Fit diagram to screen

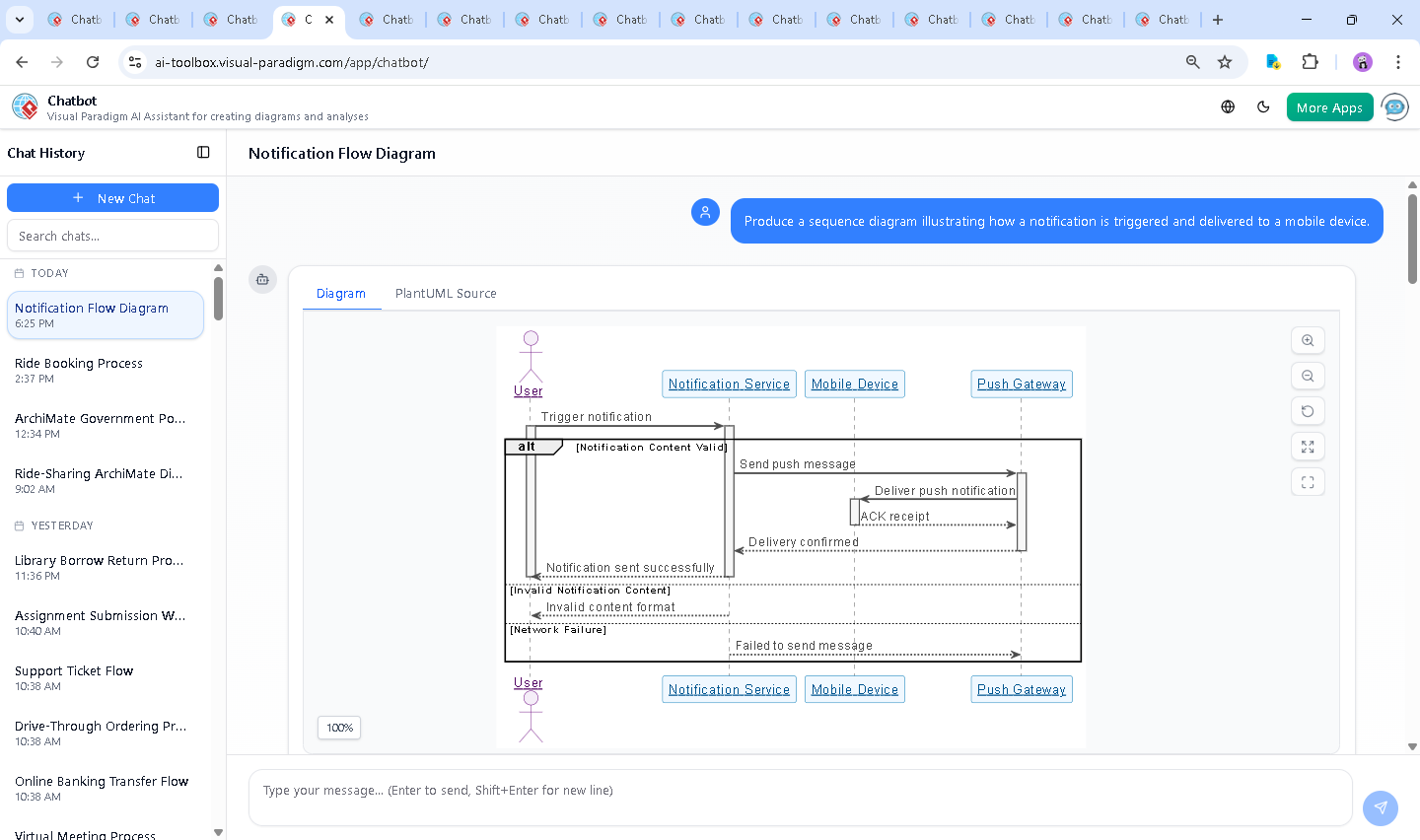(x=1308, y=447)
